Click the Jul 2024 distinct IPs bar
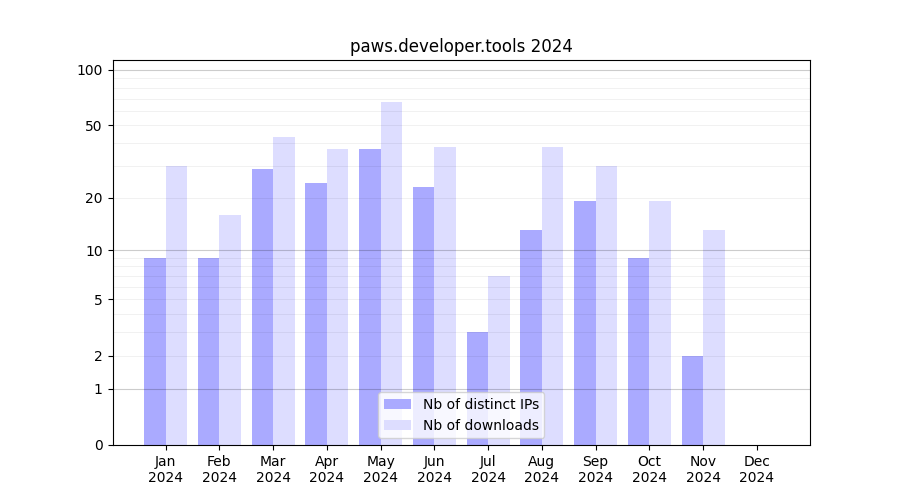Image resolution: width=900 pixels, height=500 pixels. pos(478,388)
